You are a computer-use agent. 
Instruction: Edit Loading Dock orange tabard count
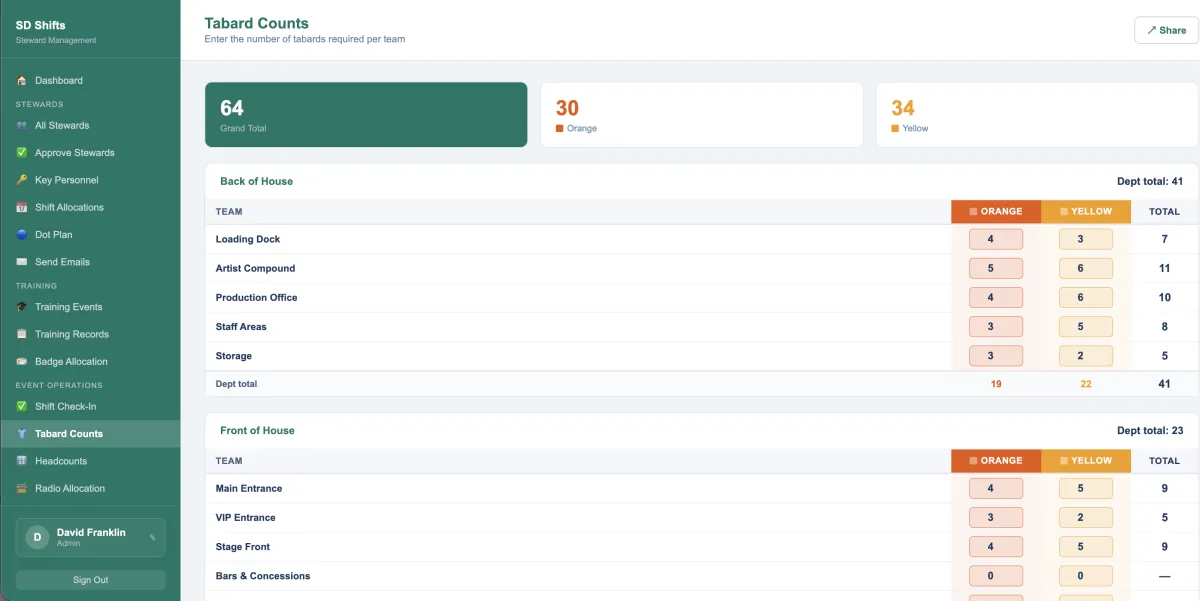click(995, 239)
